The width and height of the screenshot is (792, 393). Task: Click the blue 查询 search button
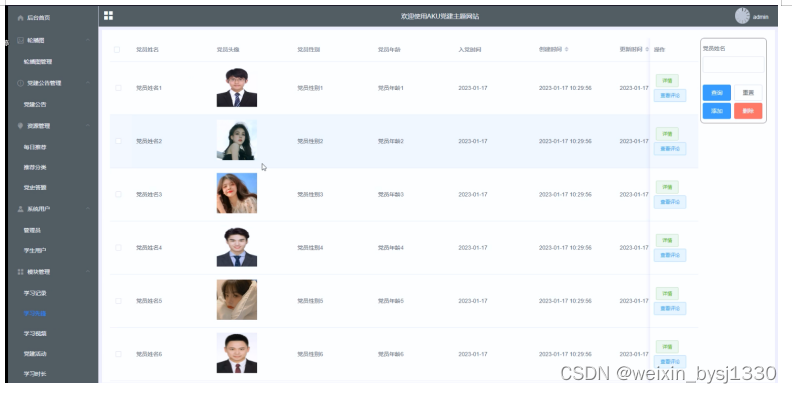pos(717,93)
